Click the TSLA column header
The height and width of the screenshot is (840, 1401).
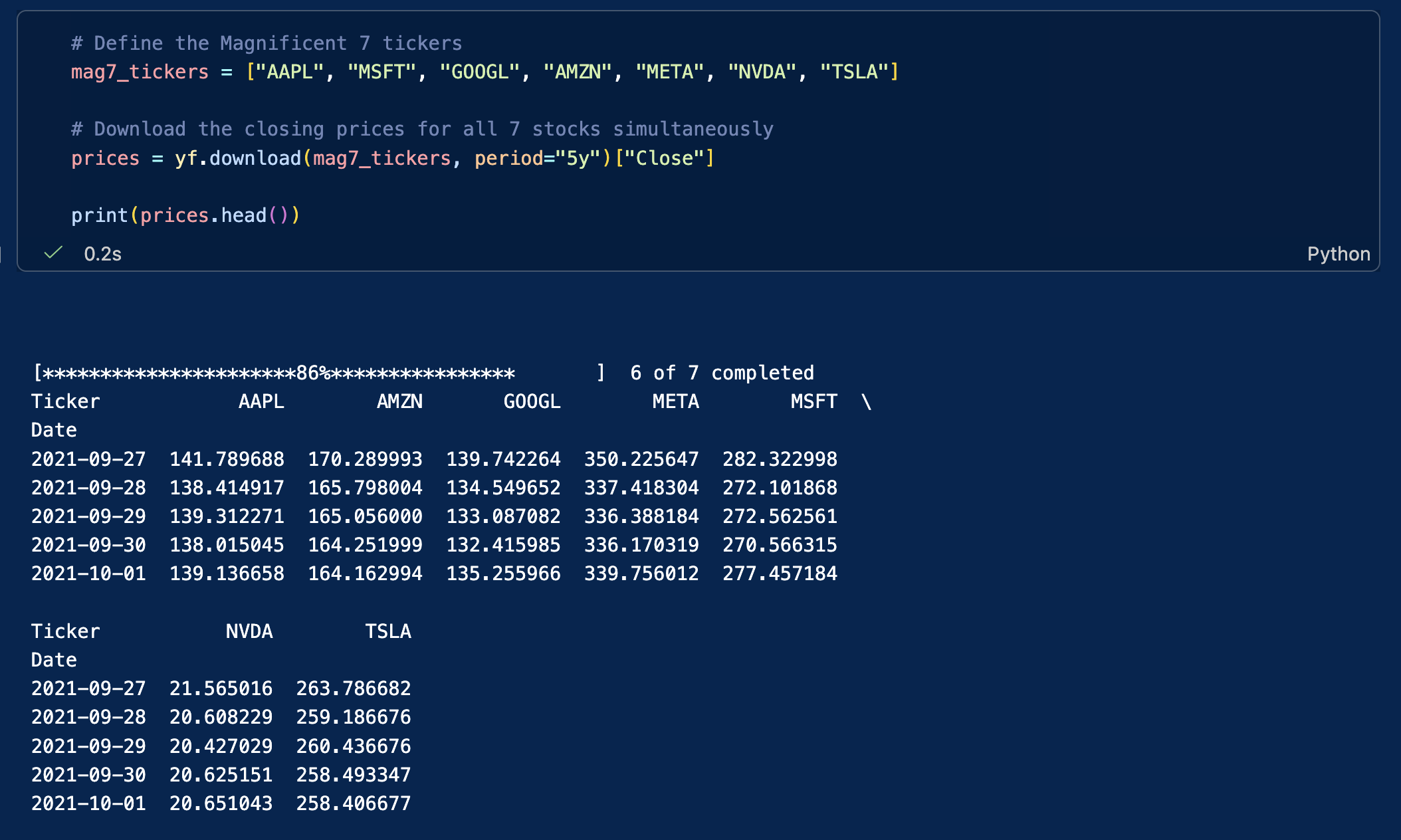point(388,631)
